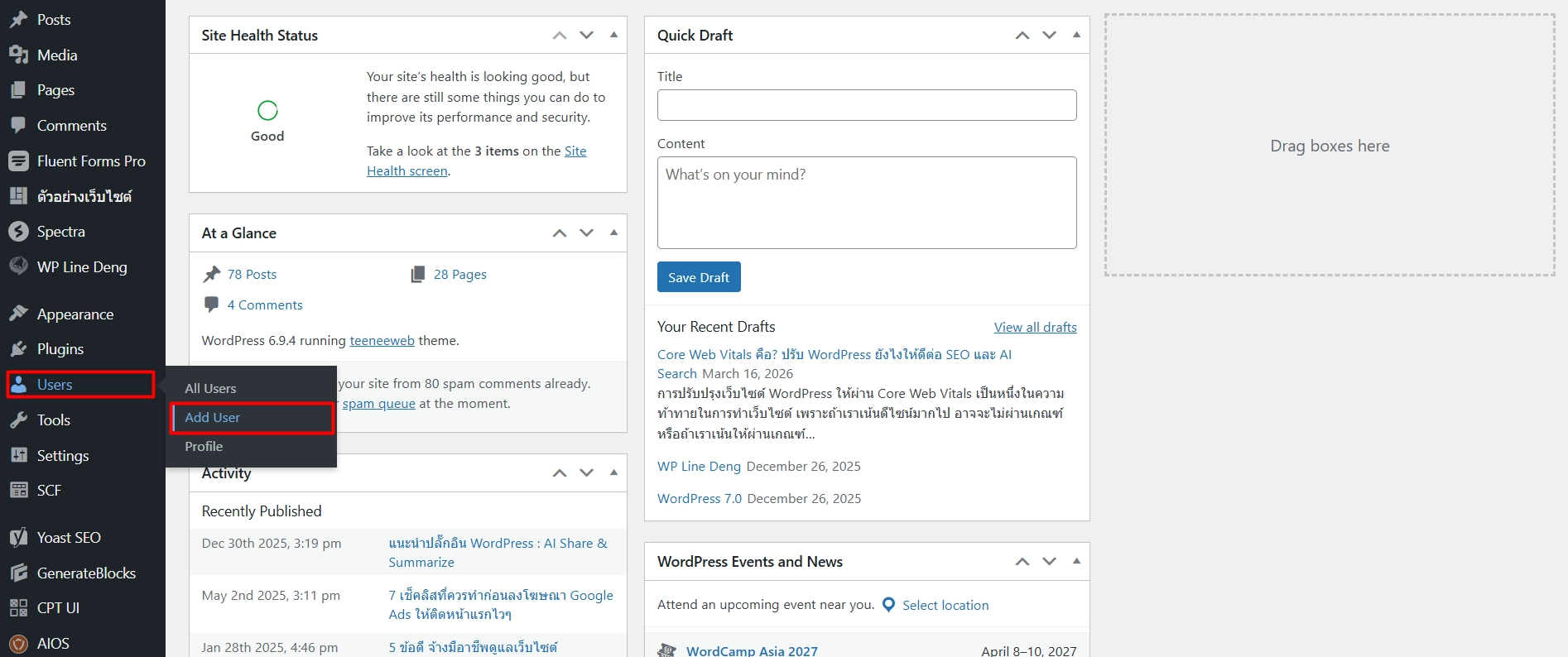Screen dimensions: 1568x657
Task: Click the comment icon beside 4 Comments
Action: point(212,305)
